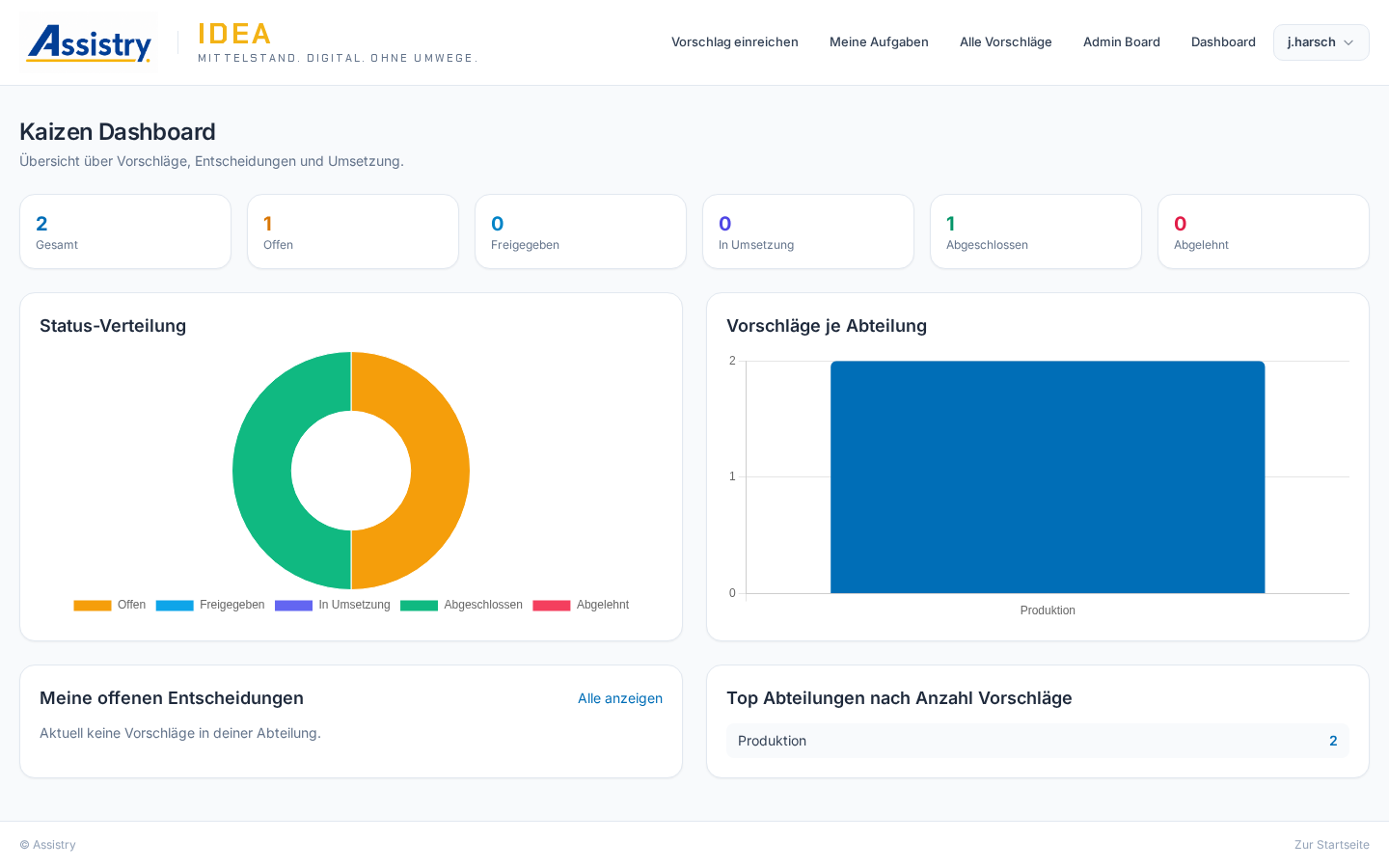This screenshot has height=868, width=1389.
Task: Click the Kaizen Dashboard heading
Action: tap(118, 132)
